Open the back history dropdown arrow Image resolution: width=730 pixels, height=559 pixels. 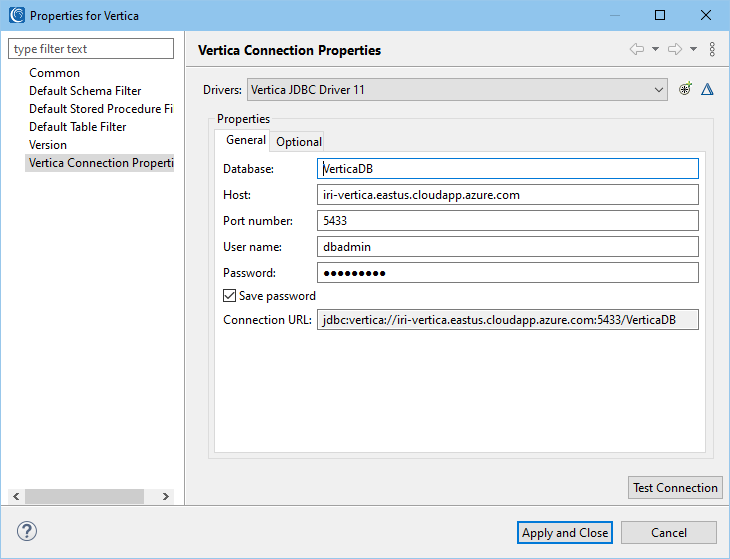click(x=655, y=49)
